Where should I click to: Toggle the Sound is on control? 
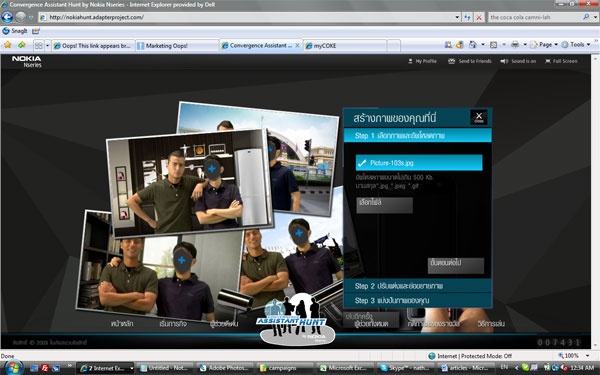[x=518, y=61]
